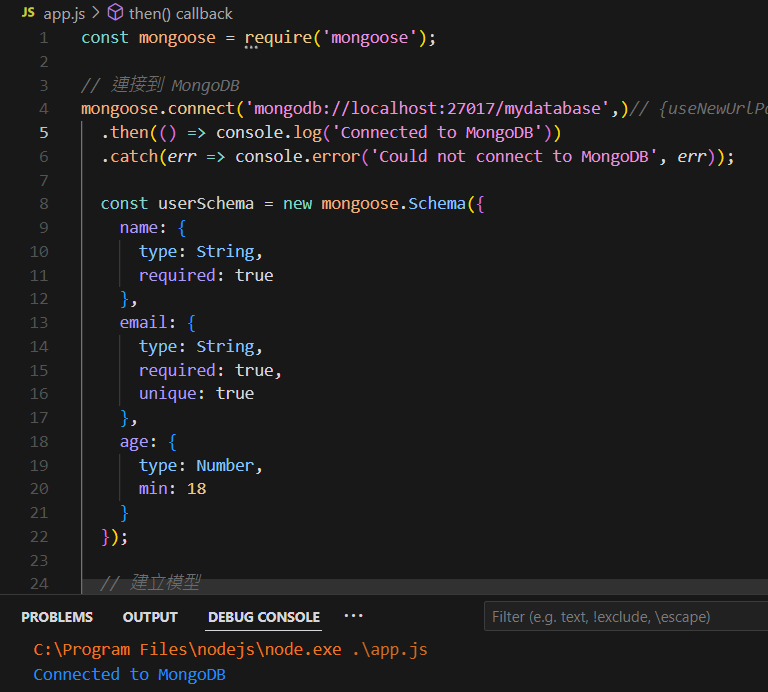Viewport: 768px width, 692px height.
Task: Click the name property on line 9
Action: [139, 228]
